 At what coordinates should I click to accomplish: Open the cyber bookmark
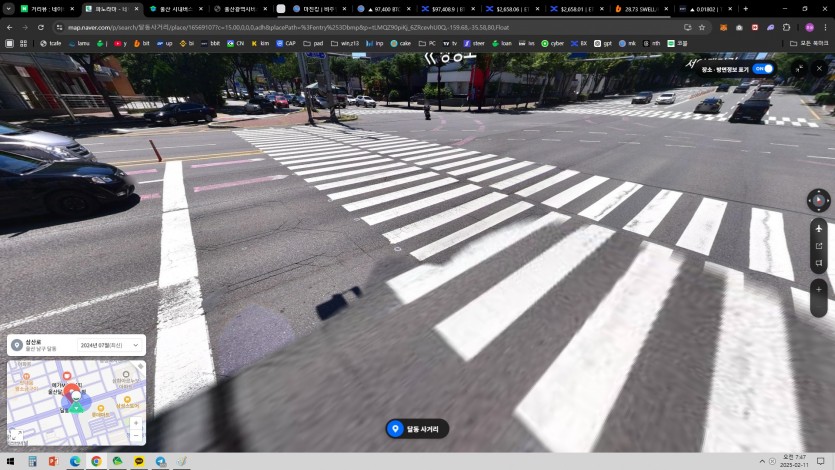(x=552, y=44)
